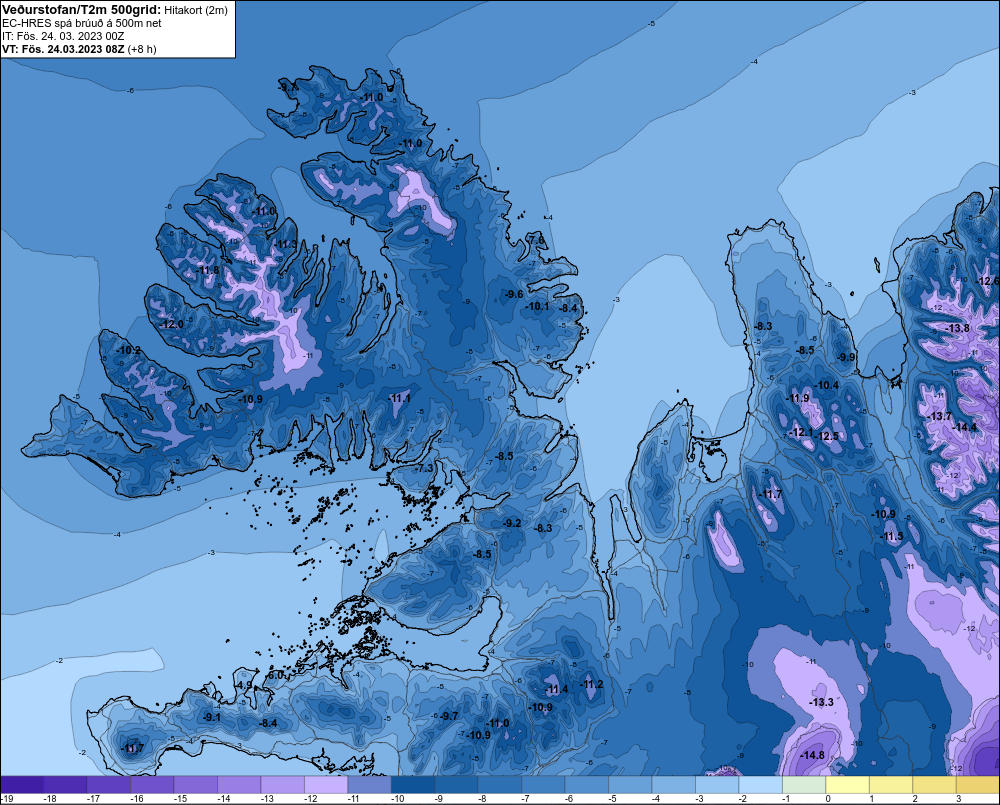Click the title 'Veðurstofan/T2m 500grid:'

pyautogui.click(x=82, y=10)
